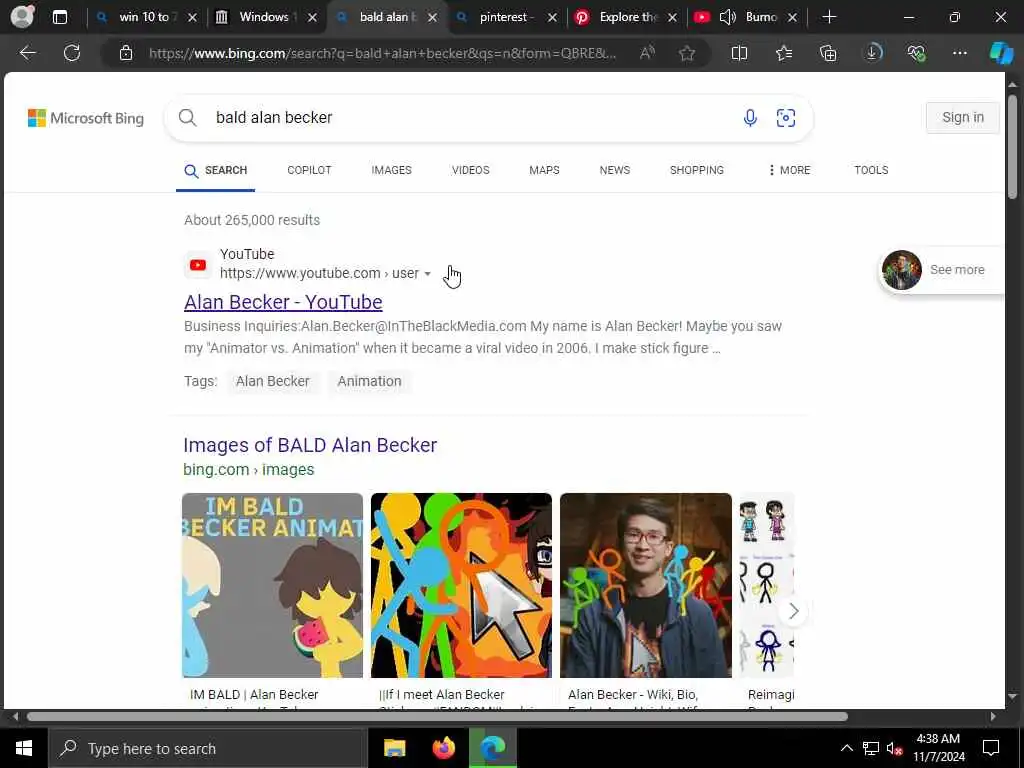
Task: Launch Firefox from the taskbar
Action: [443, 748]
